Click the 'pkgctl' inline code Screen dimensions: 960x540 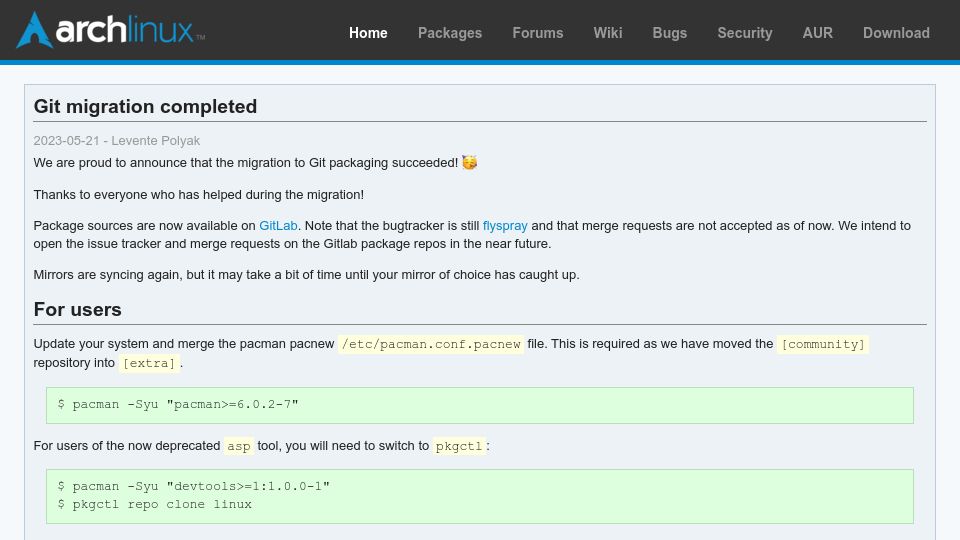point(459,446)
